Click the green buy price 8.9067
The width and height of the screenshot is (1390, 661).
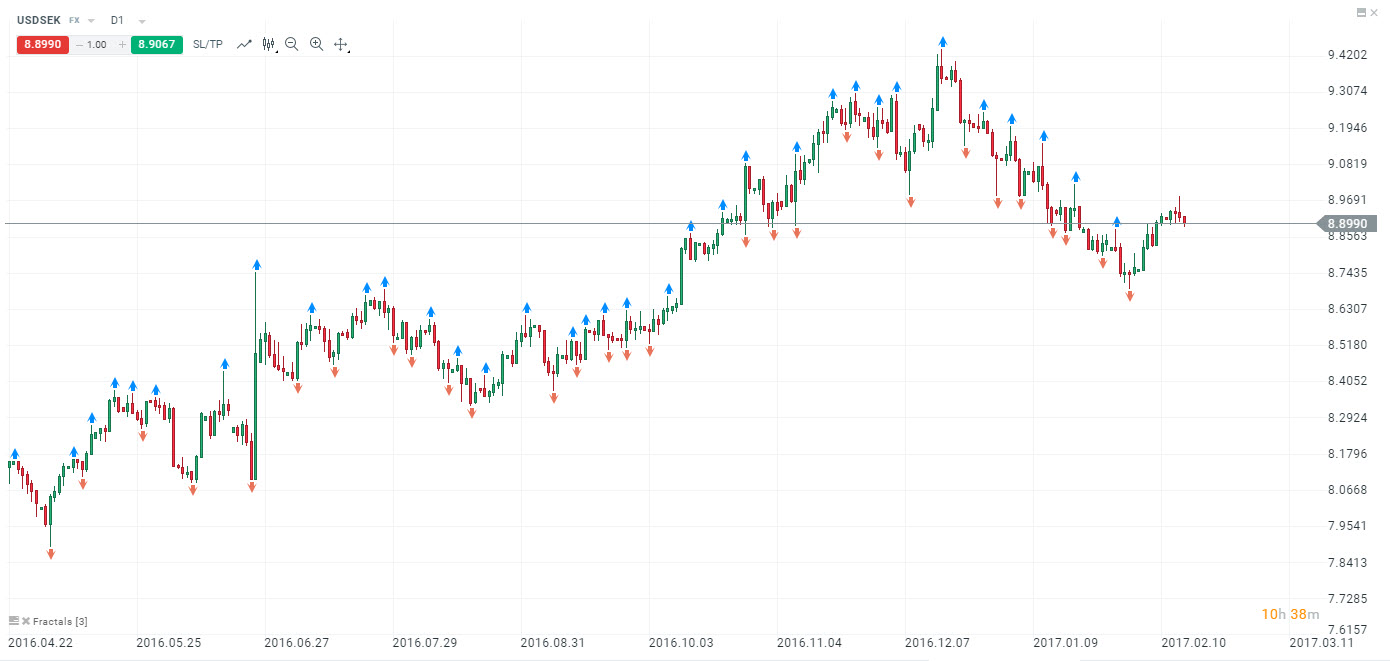click(156, 44)
